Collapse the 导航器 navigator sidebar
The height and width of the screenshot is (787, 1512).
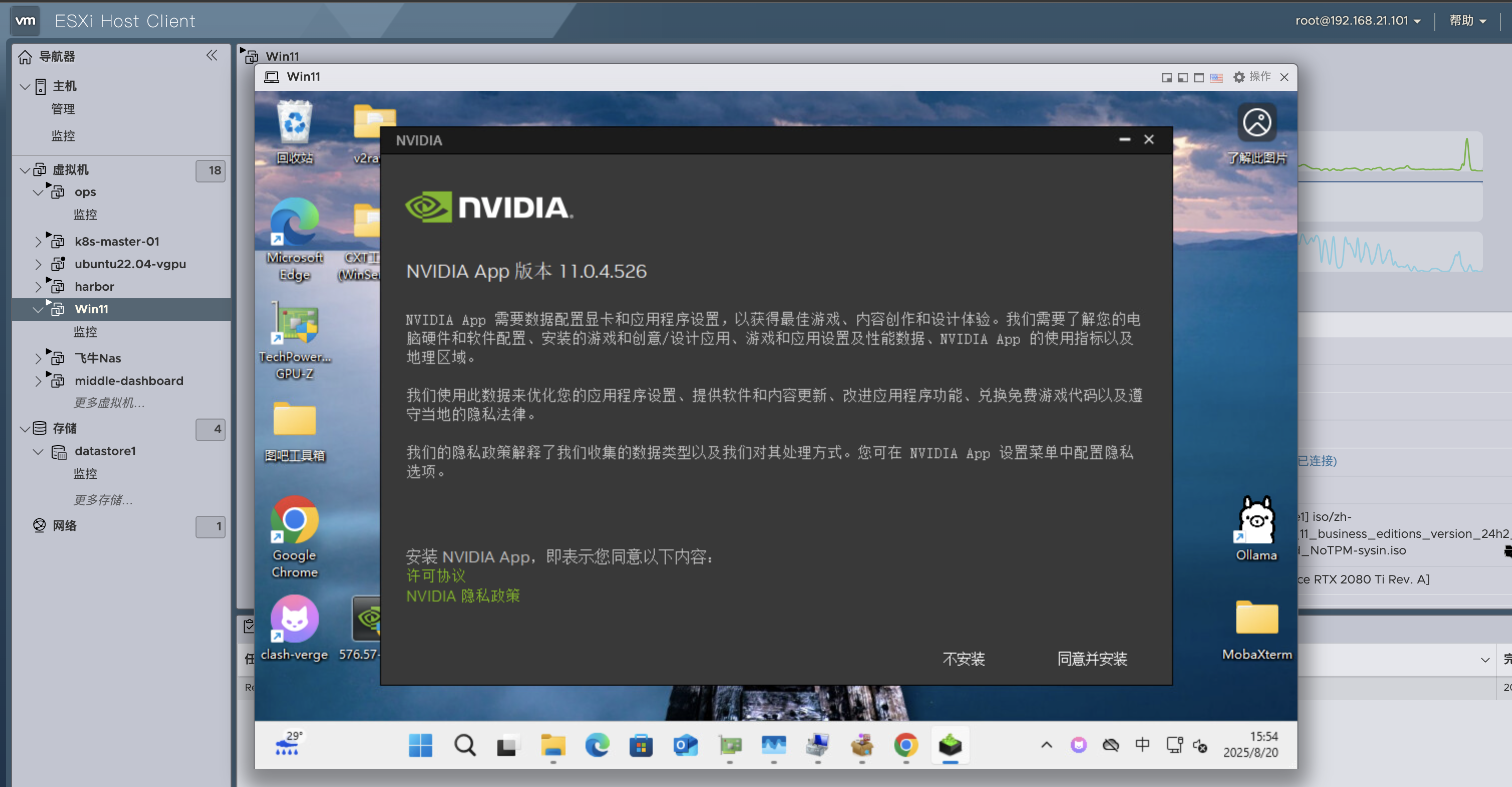pos(212,55)
